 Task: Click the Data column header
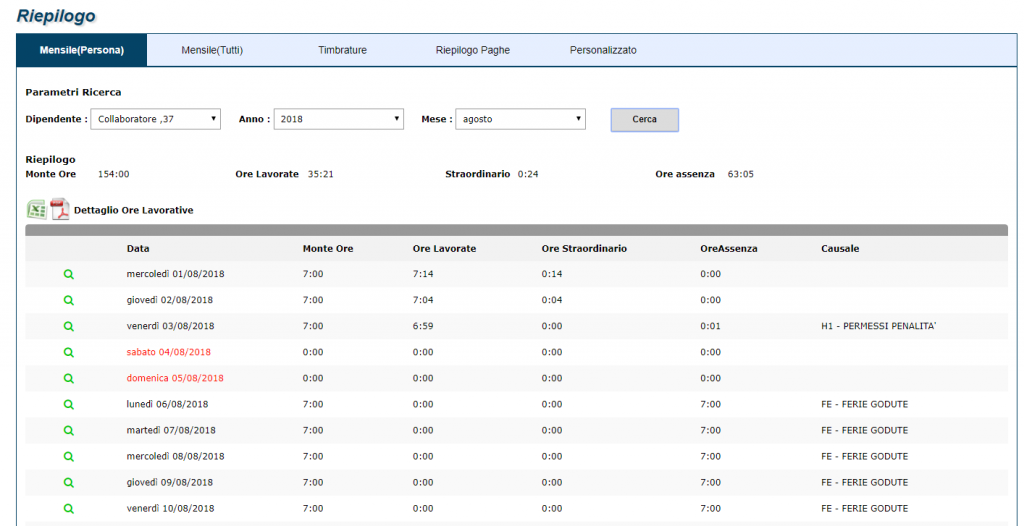(x=138, y=249)
